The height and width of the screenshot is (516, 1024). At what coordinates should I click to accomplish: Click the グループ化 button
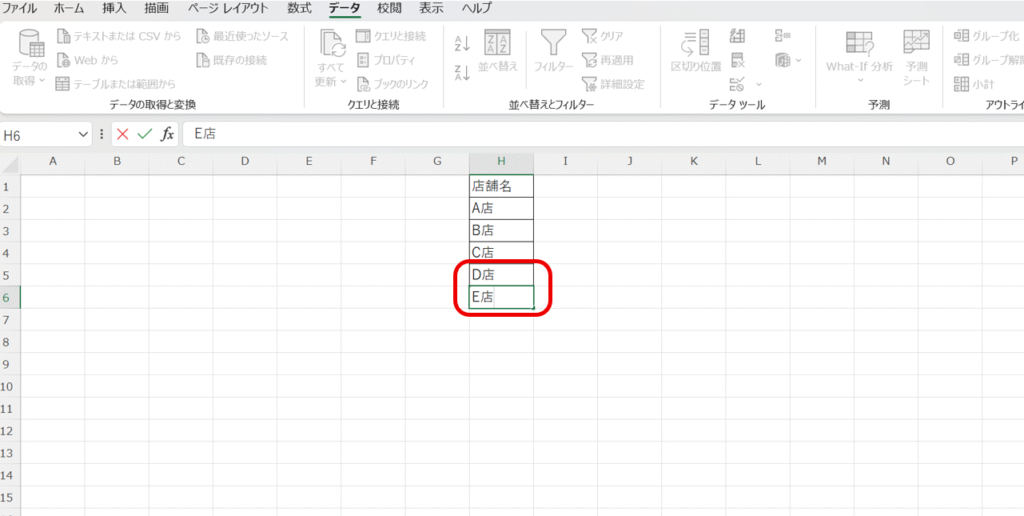pos(987,36)
